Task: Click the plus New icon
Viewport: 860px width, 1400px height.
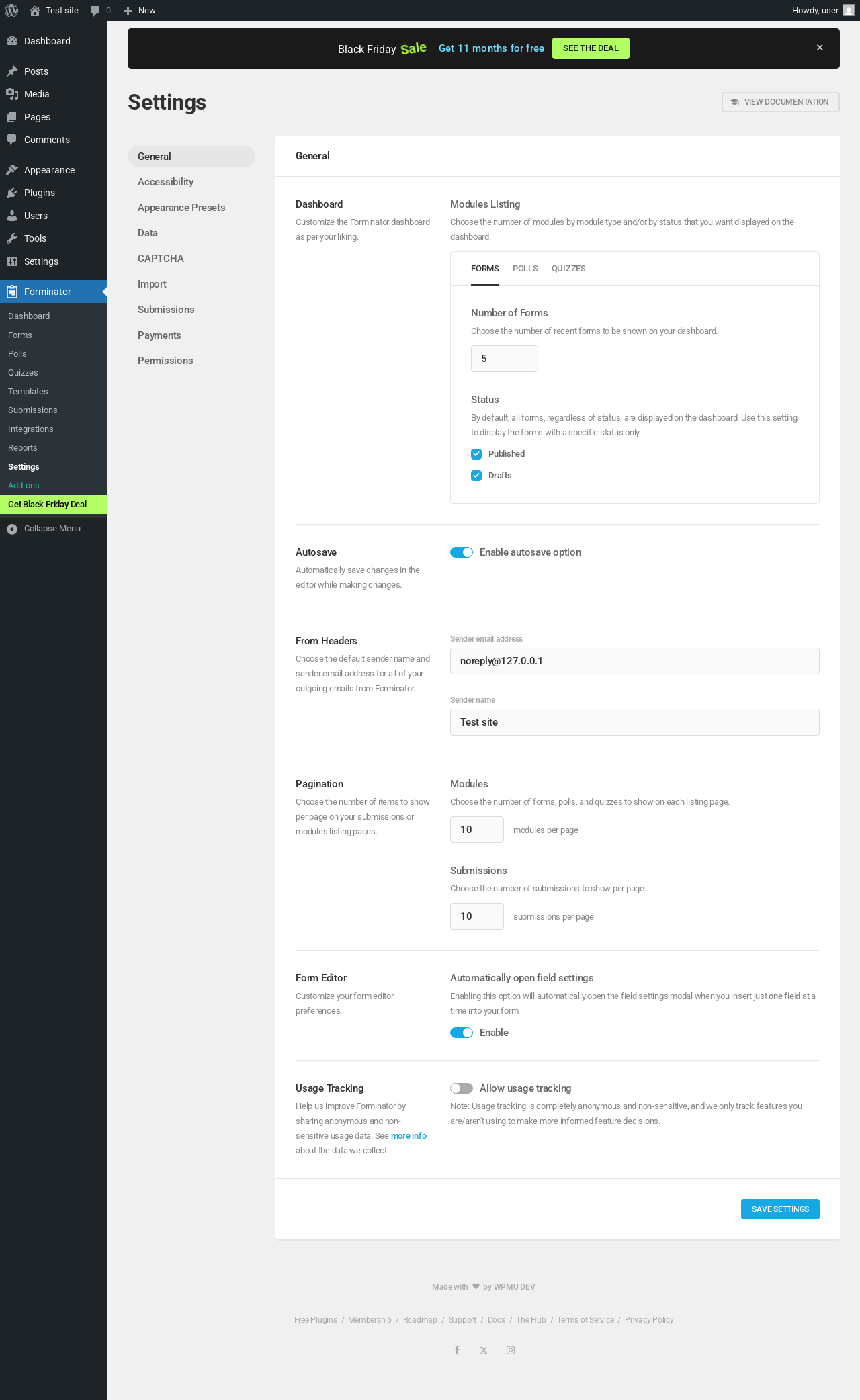Action: click(x=128, y=11)
